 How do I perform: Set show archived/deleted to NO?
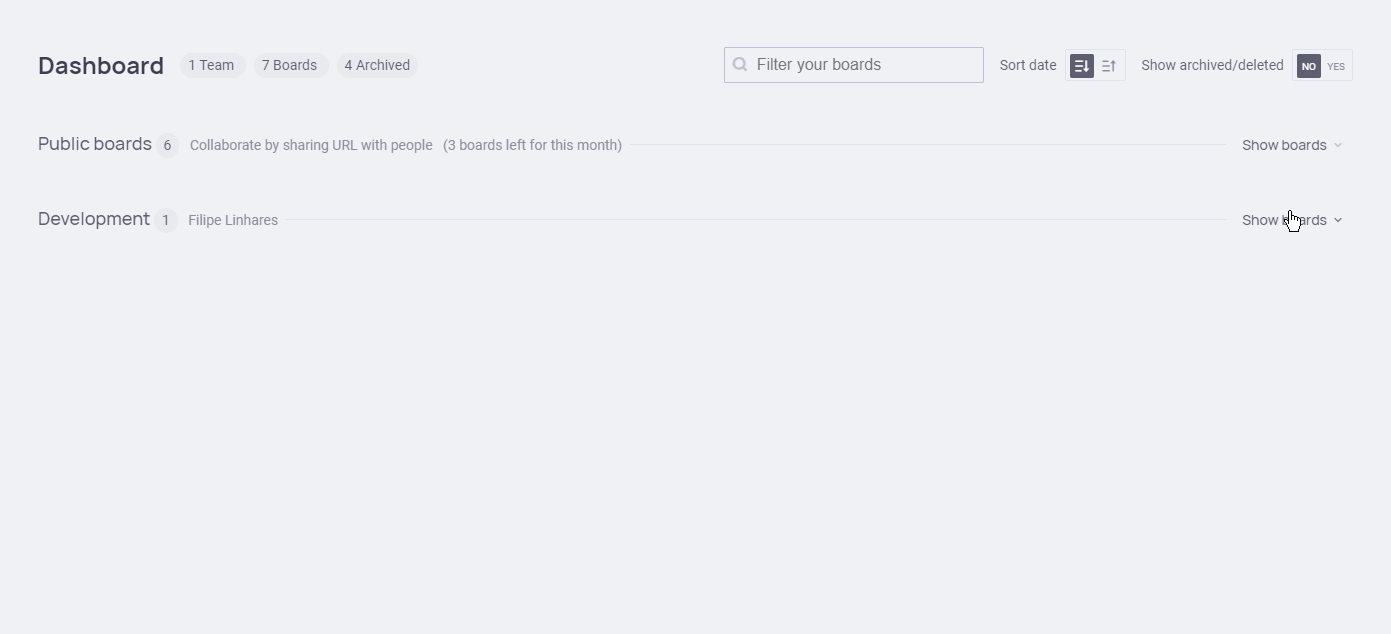coord(1308,66)
